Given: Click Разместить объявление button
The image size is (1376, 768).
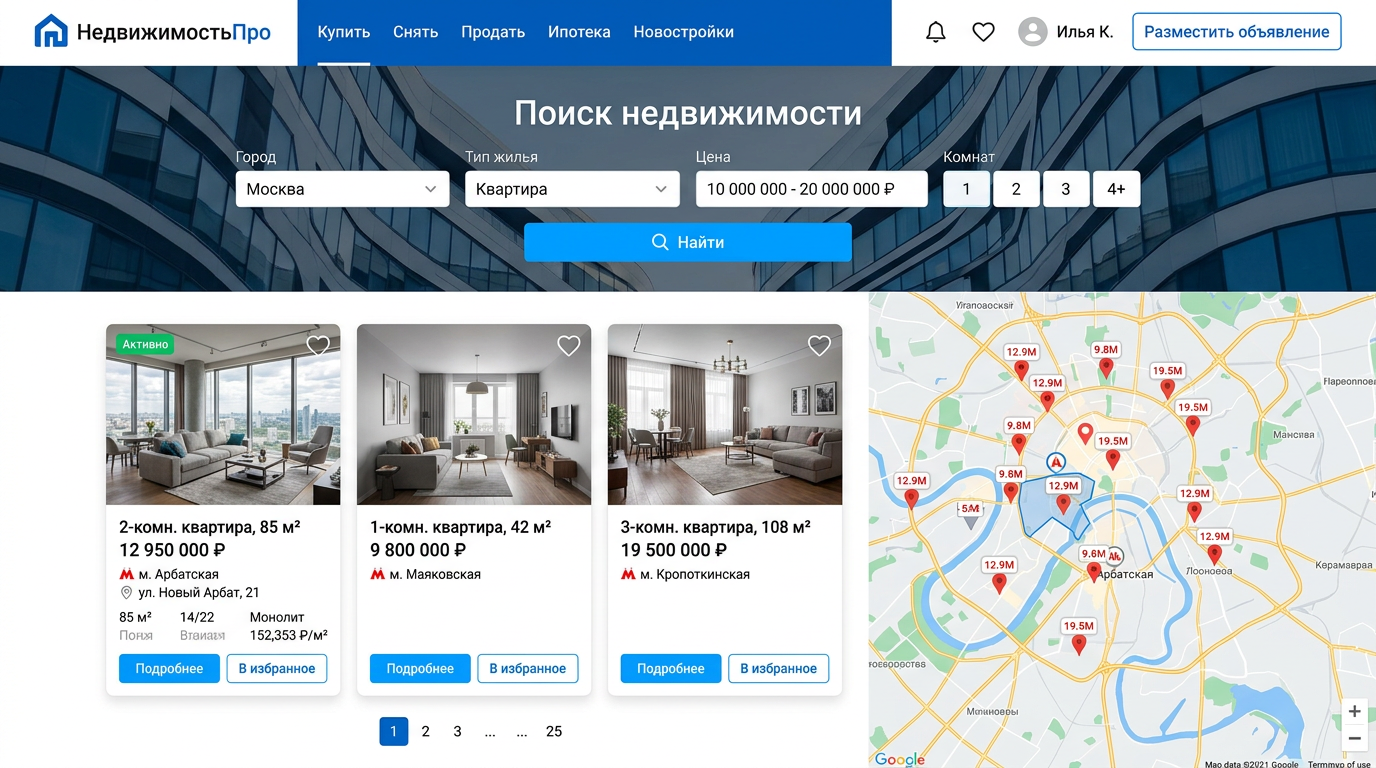Looking at the screenshot, I should coord(1236,32).
